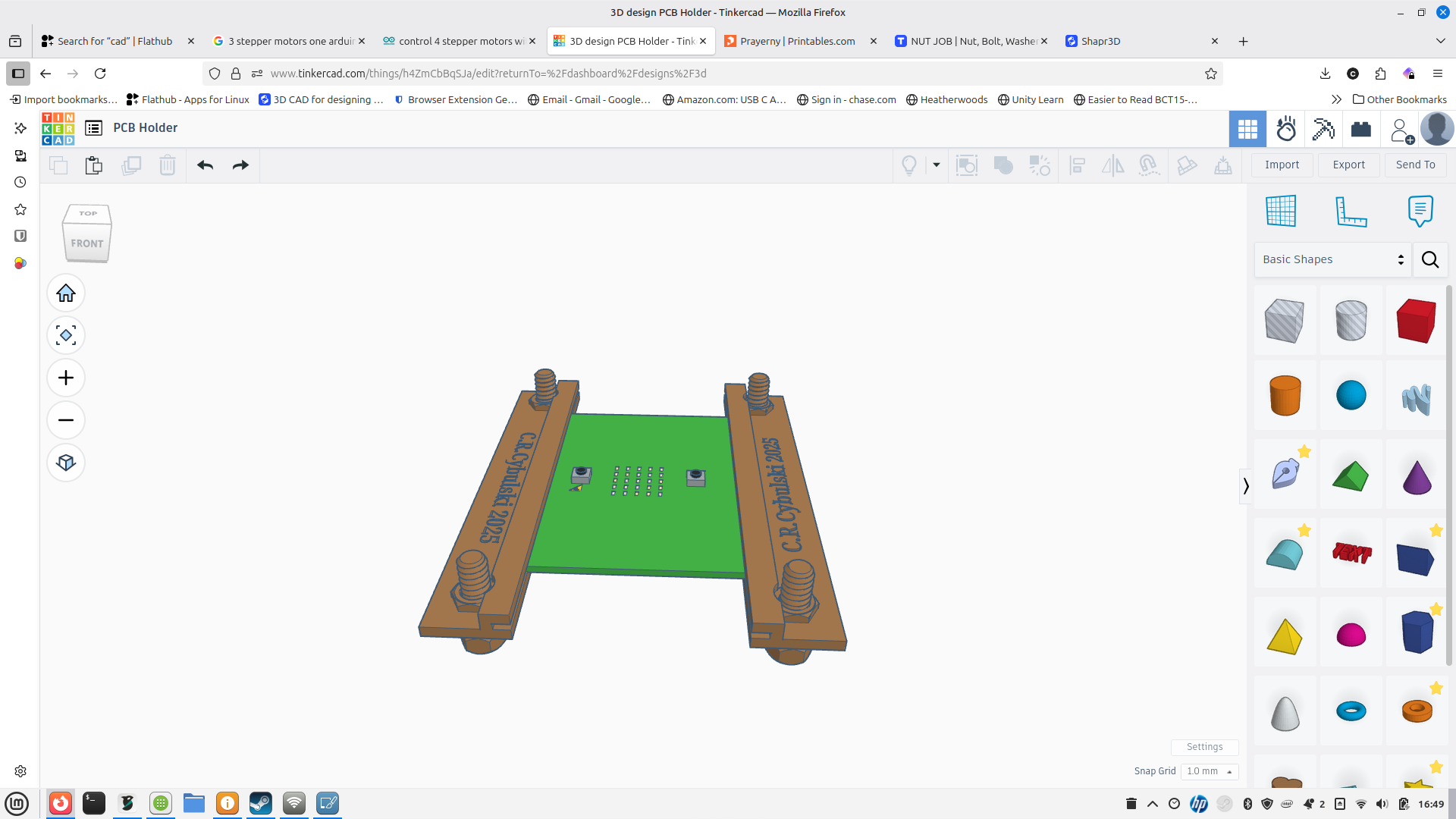
Task: Click the Undo arrow
Action: (x=205, y=165)
